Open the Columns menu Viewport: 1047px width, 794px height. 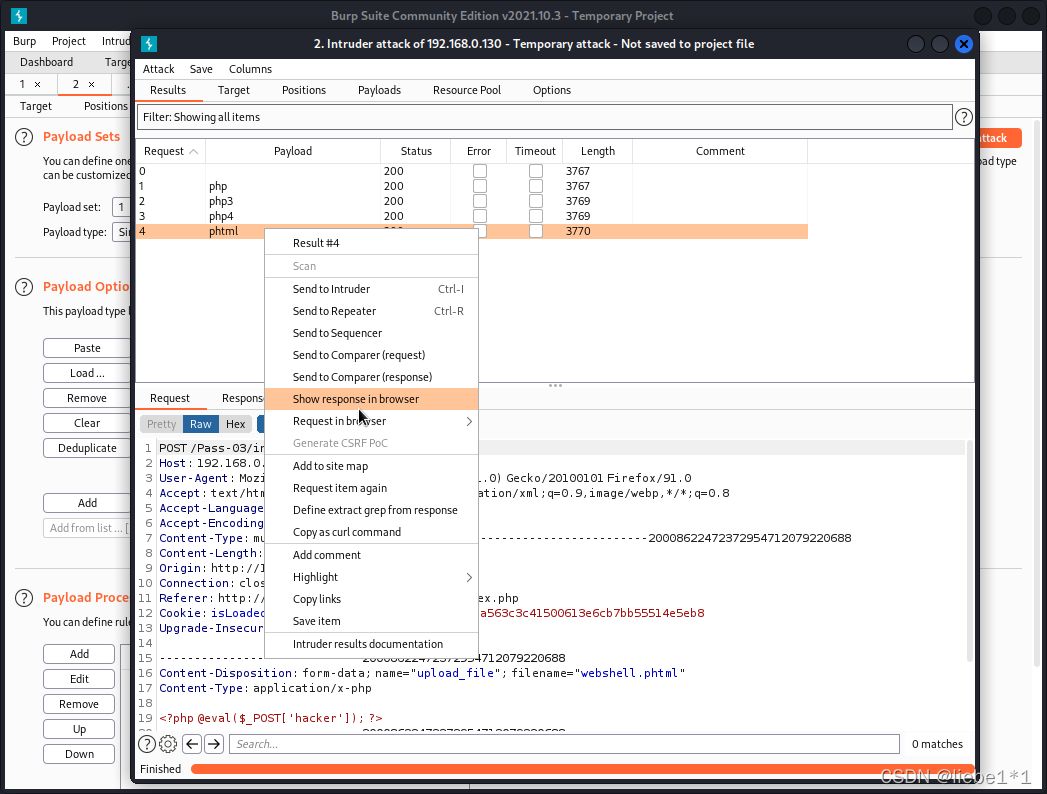(x=250, y=69)
